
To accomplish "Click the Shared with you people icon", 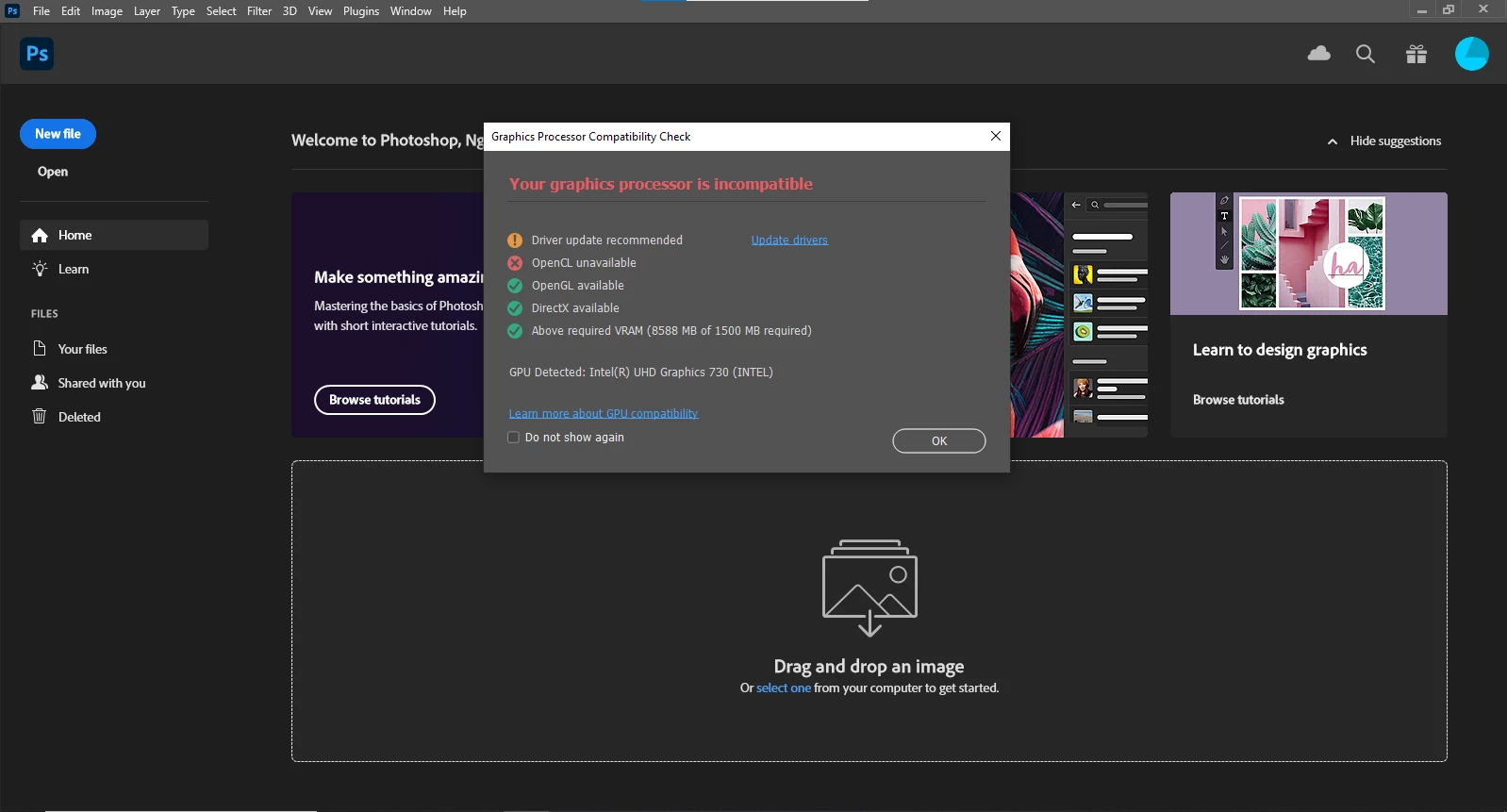I will [40, 383].
